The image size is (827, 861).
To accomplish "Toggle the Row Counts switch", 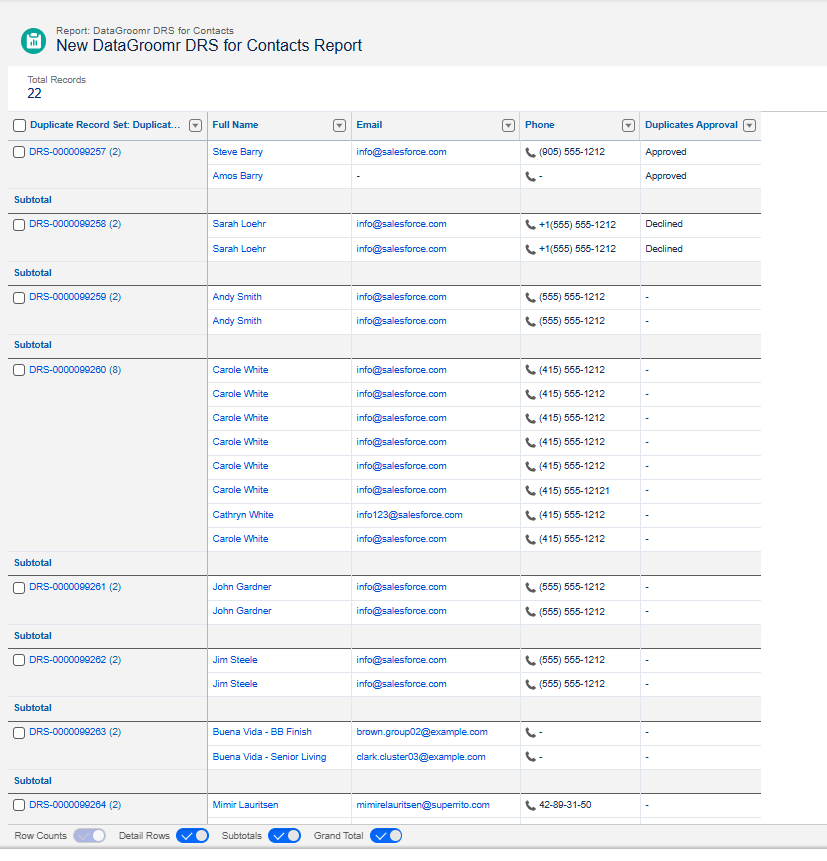I will [90, 836].
